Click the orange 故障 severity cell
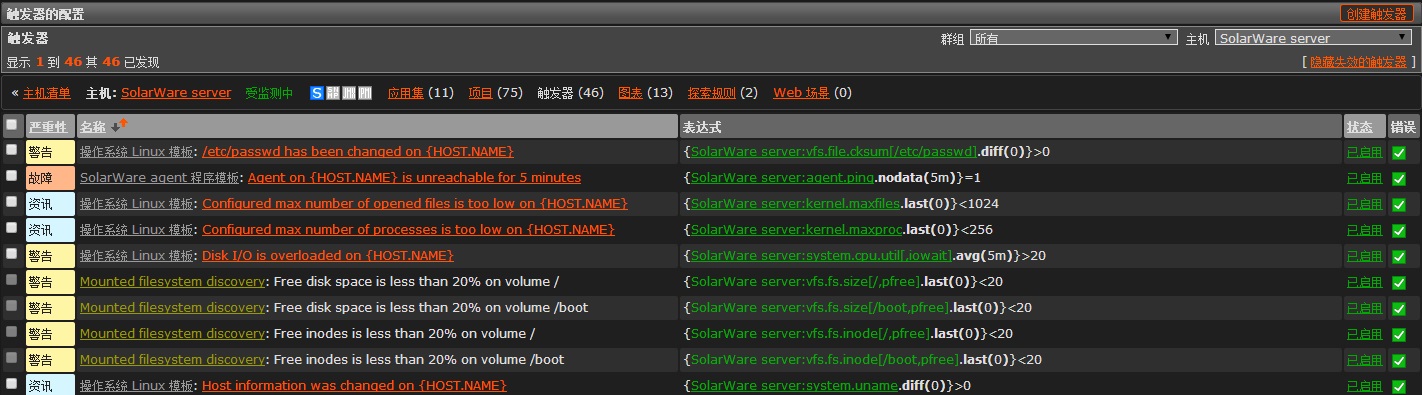The image size is (1422, 395). pos(50,178)
